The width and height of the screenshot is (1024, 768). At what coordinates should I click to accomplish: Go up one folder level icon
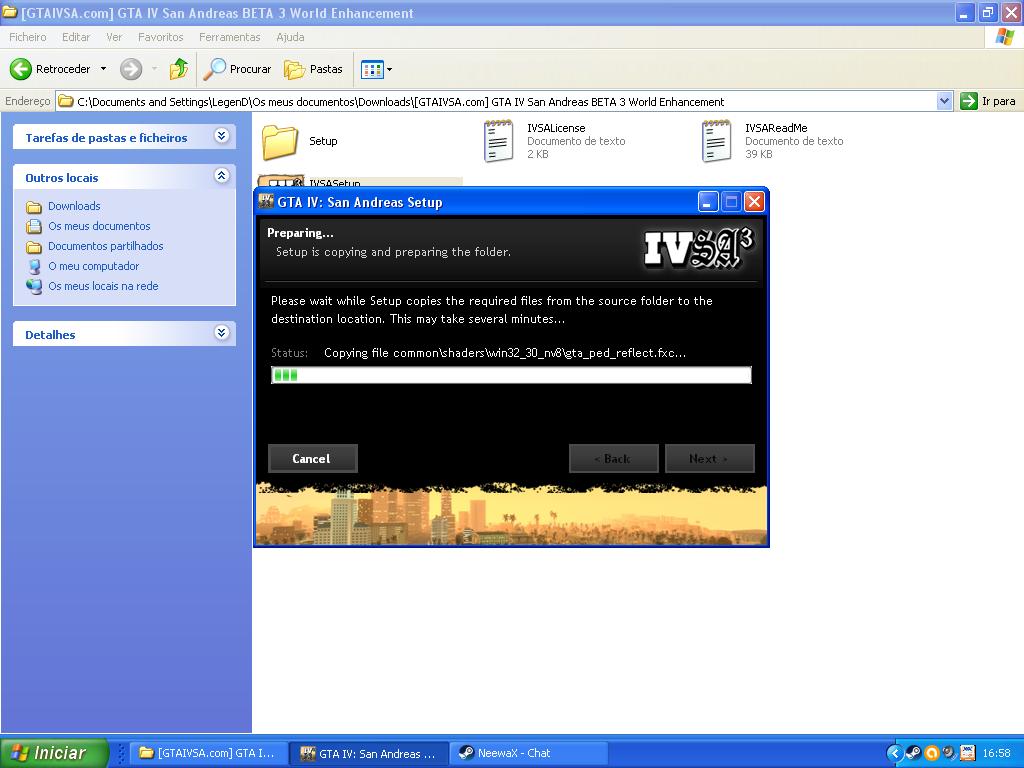178,69
